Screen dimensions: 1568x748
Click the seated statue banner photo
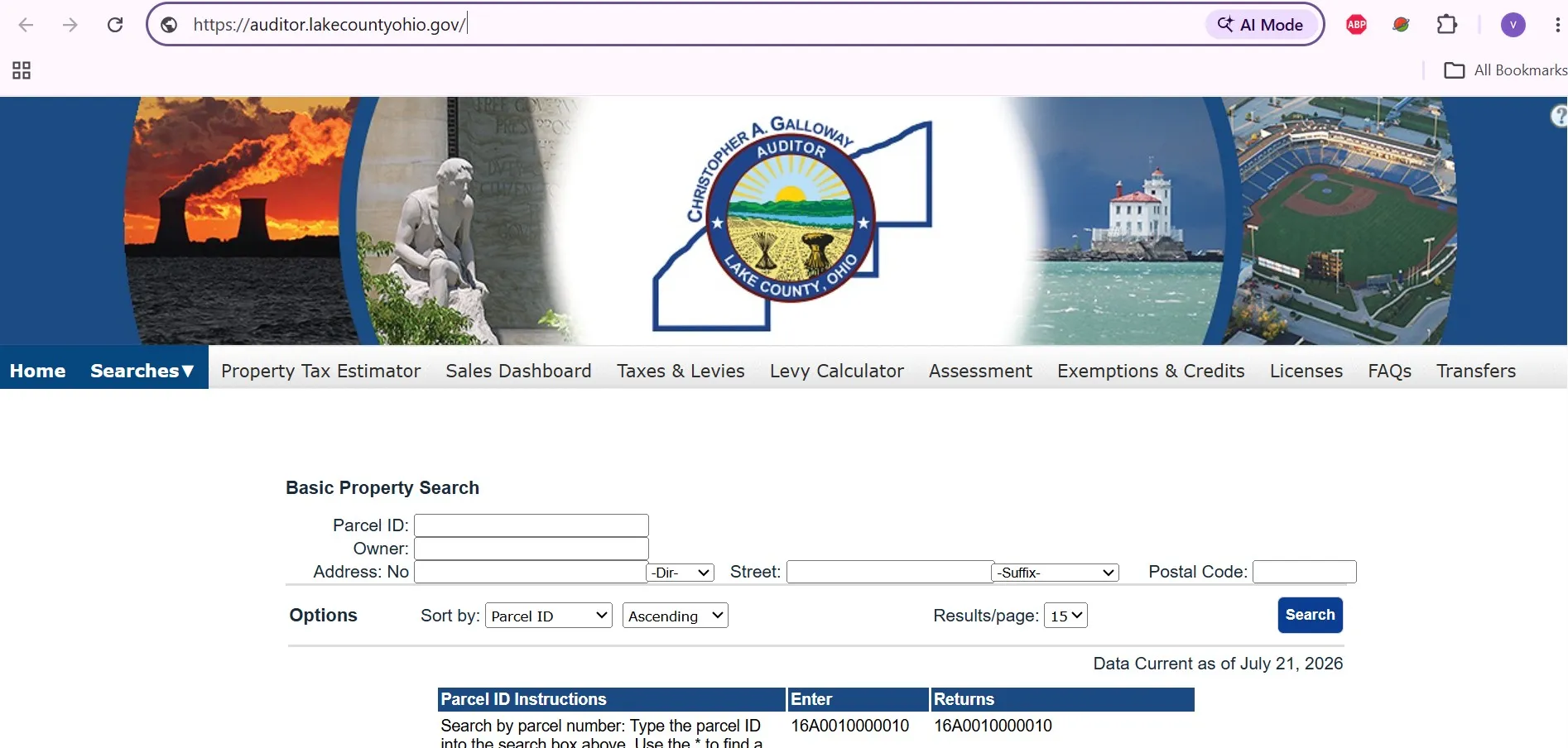(x=455, y=221)
